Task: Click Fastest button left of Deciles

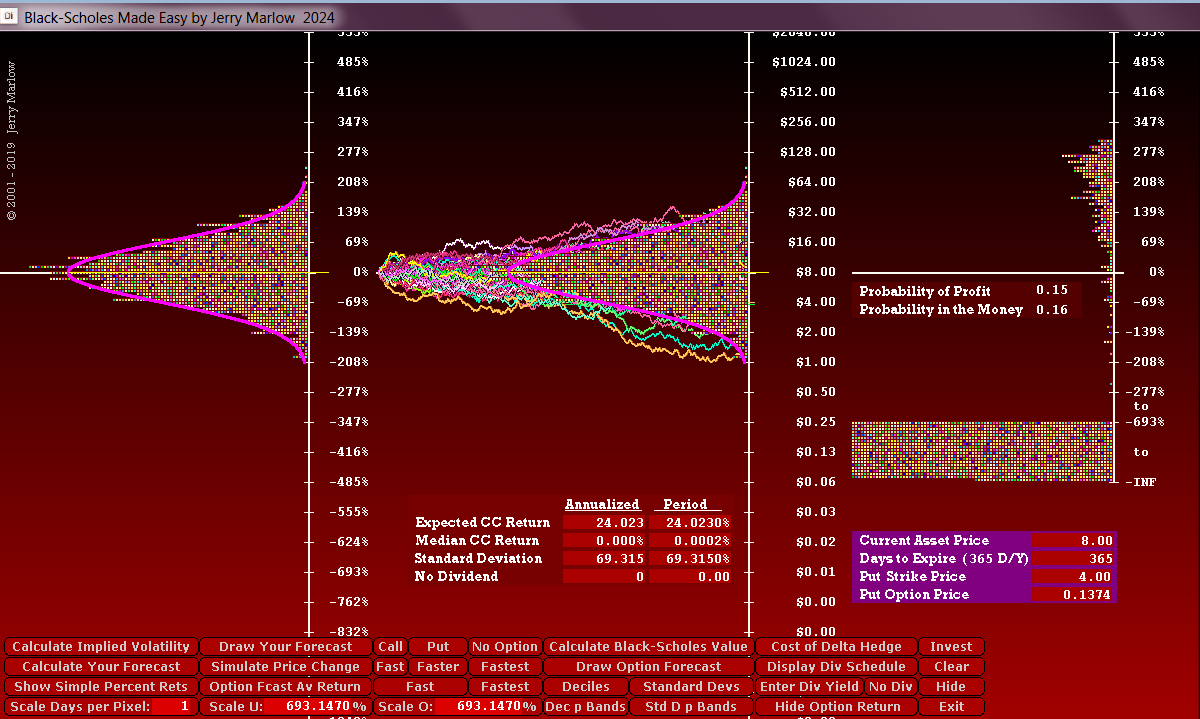Action: coord(505,687)
